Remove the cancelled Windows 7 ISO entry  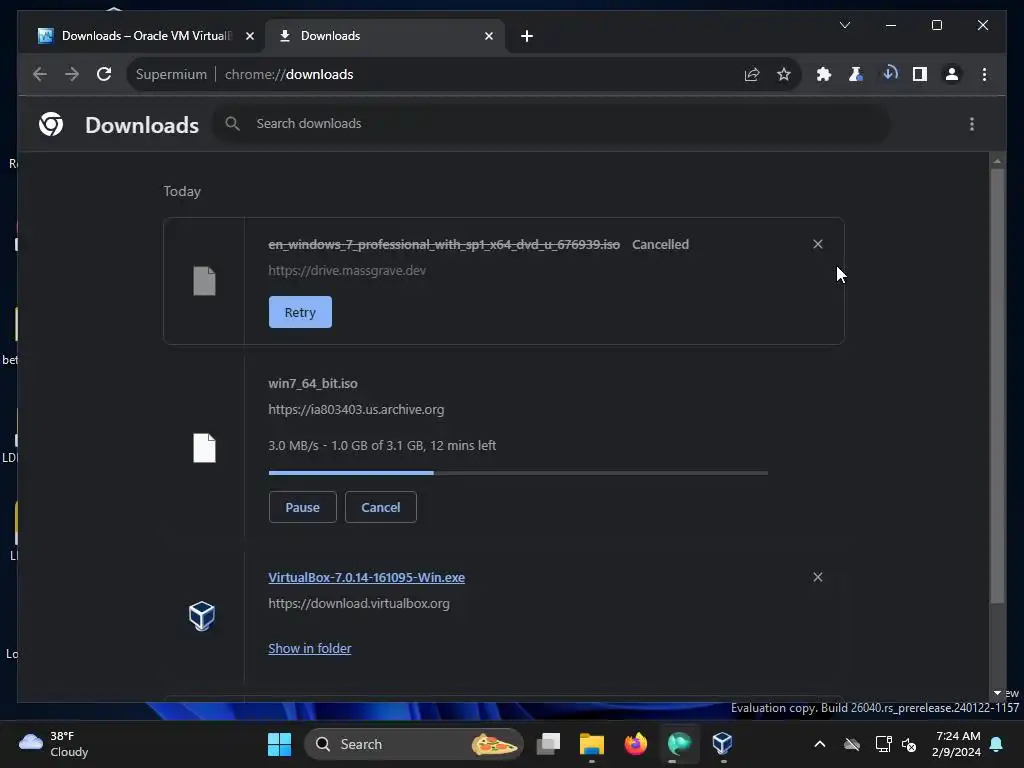click(818, 244)
